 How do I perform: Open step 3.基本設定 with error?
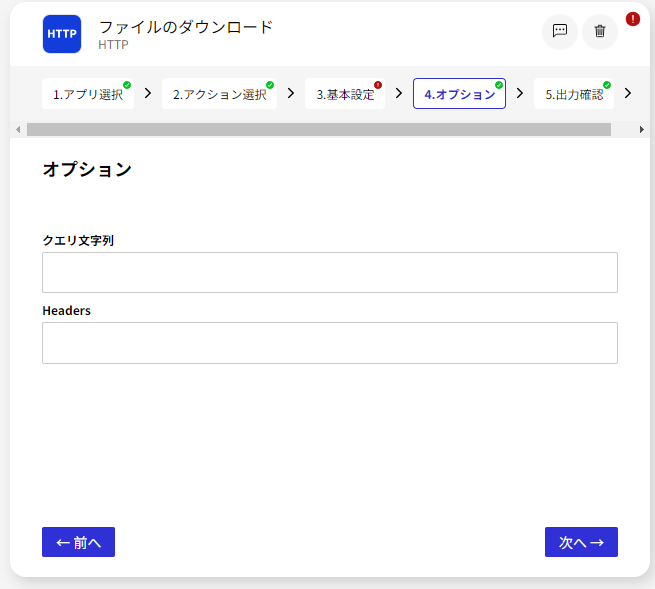[345, 94]
